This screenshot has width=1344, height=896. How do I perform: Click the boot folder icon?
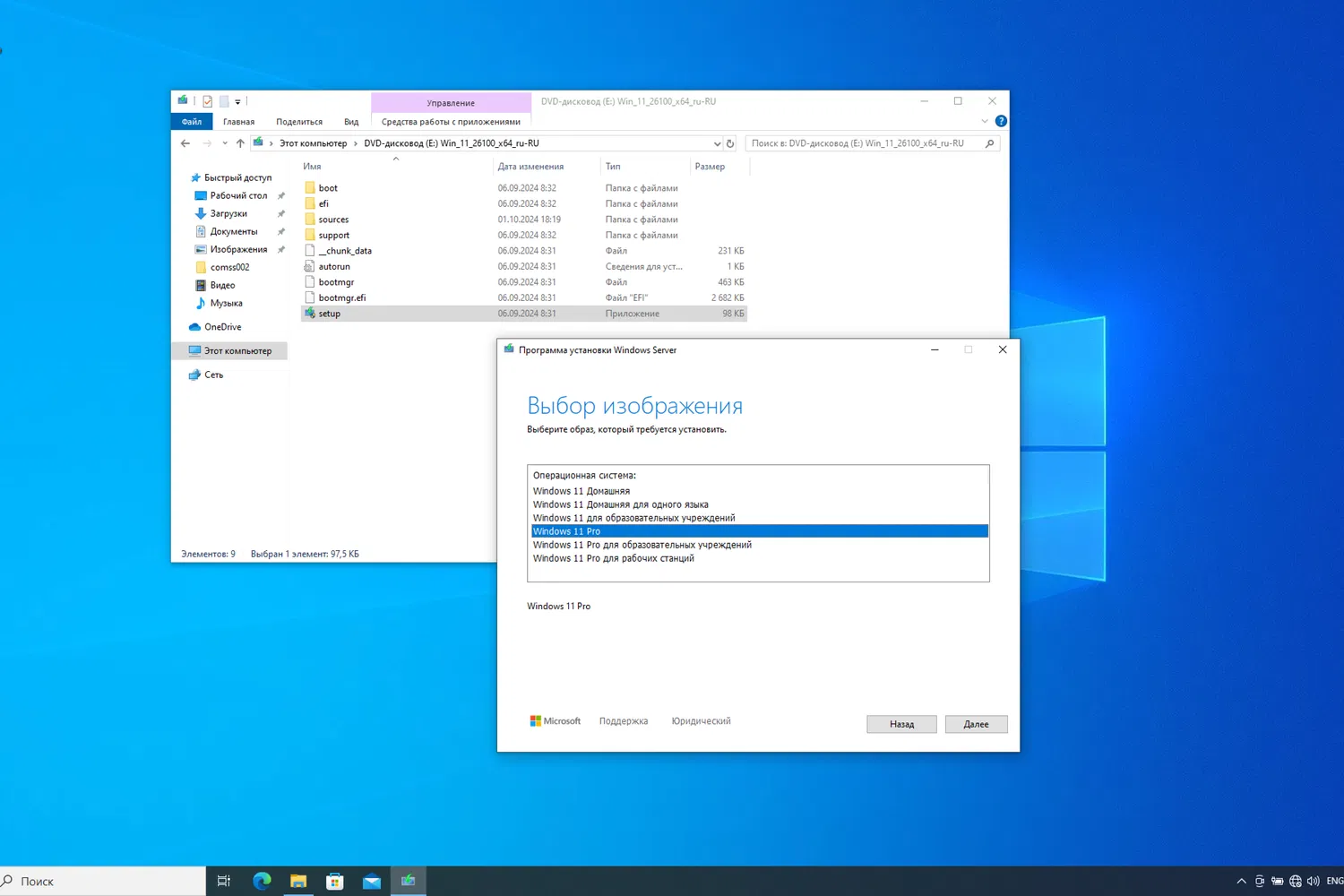tap(310, 188)
